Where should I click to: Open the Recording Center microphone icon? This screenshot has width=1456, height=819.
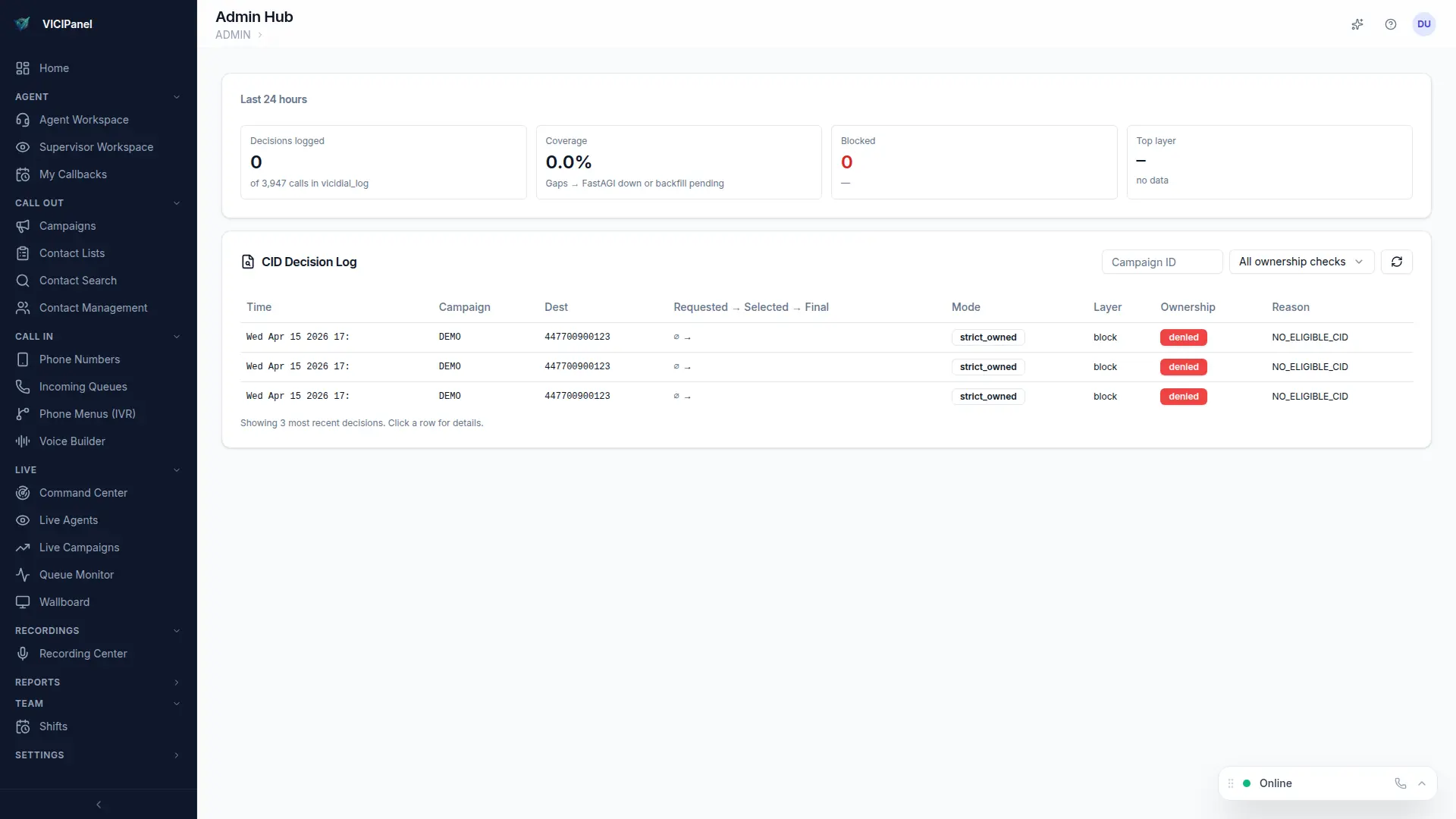tap(23, 654)
